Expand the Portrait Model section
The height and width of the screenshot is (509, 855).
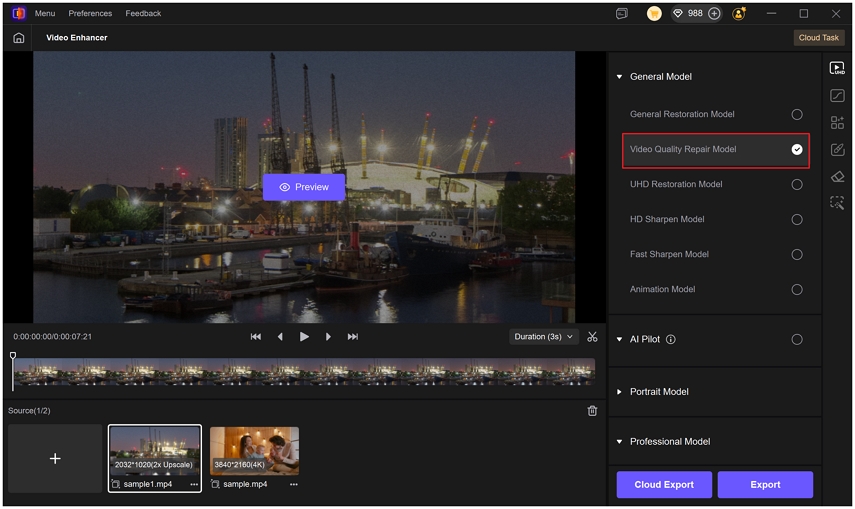pyautogui.click(x=659, y=392)
